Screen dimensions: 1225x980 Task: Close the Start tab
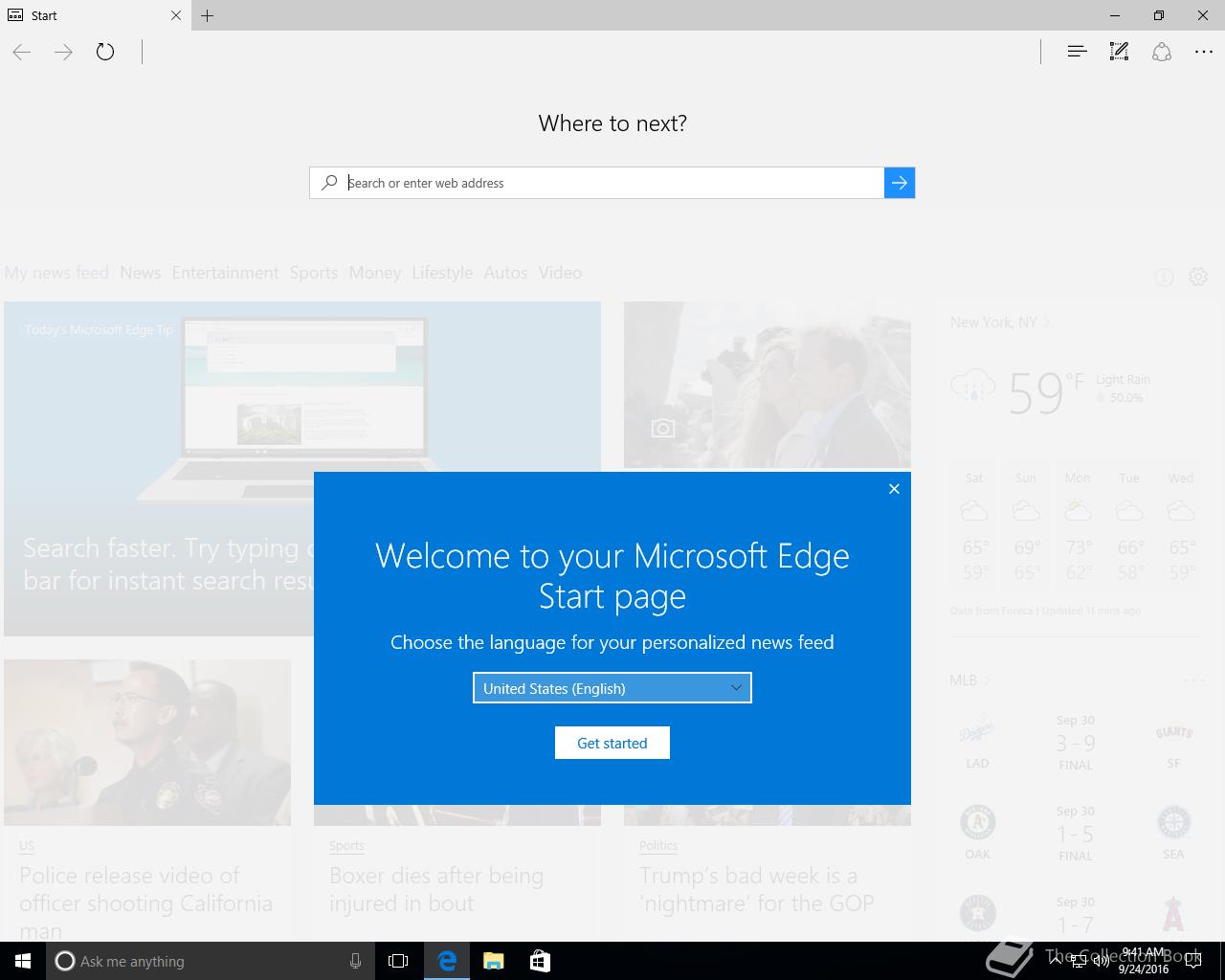pyautogui.click(x=176, y=15)
